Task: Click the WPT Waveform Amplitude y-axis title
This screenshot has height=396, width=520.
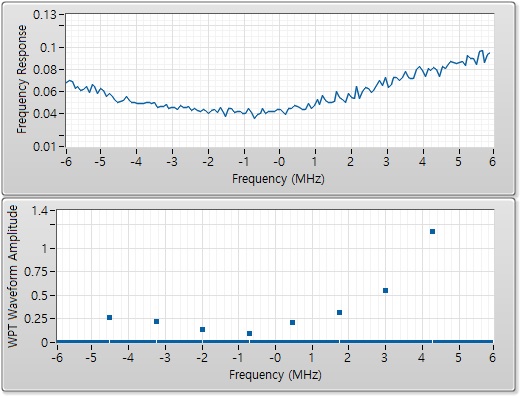Action: (x=13, y=276)
